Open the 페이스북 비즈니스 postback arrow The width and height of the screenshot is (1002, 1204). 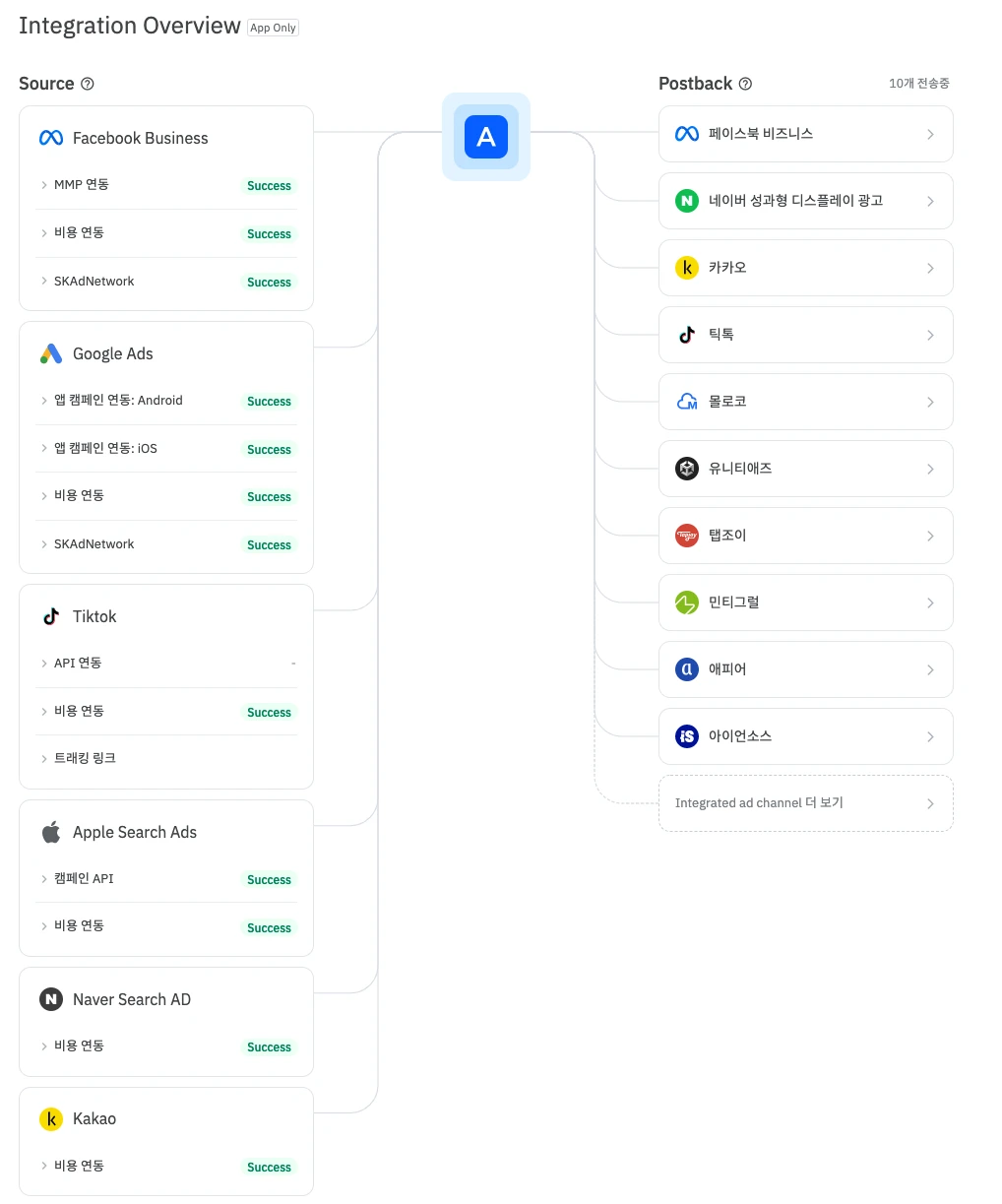(x=930, y=134)
